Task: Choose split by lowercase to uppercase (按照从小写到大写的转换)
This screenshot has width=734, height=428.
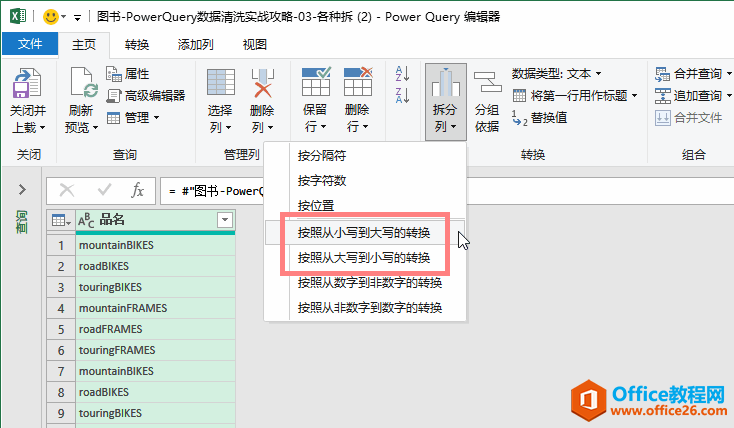Action: [x=365, y=233]
